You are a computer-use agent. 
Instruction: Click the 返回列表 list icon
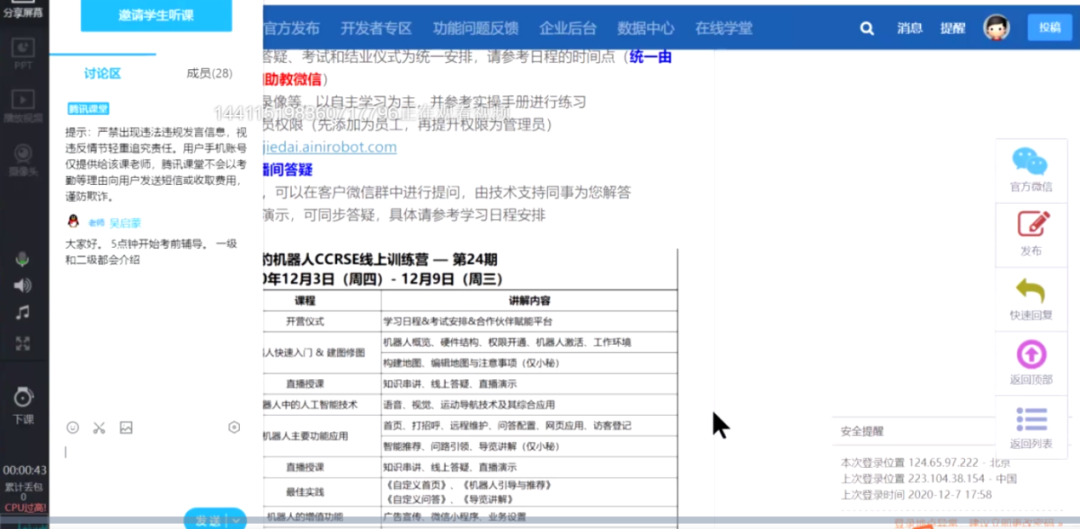1031,427
